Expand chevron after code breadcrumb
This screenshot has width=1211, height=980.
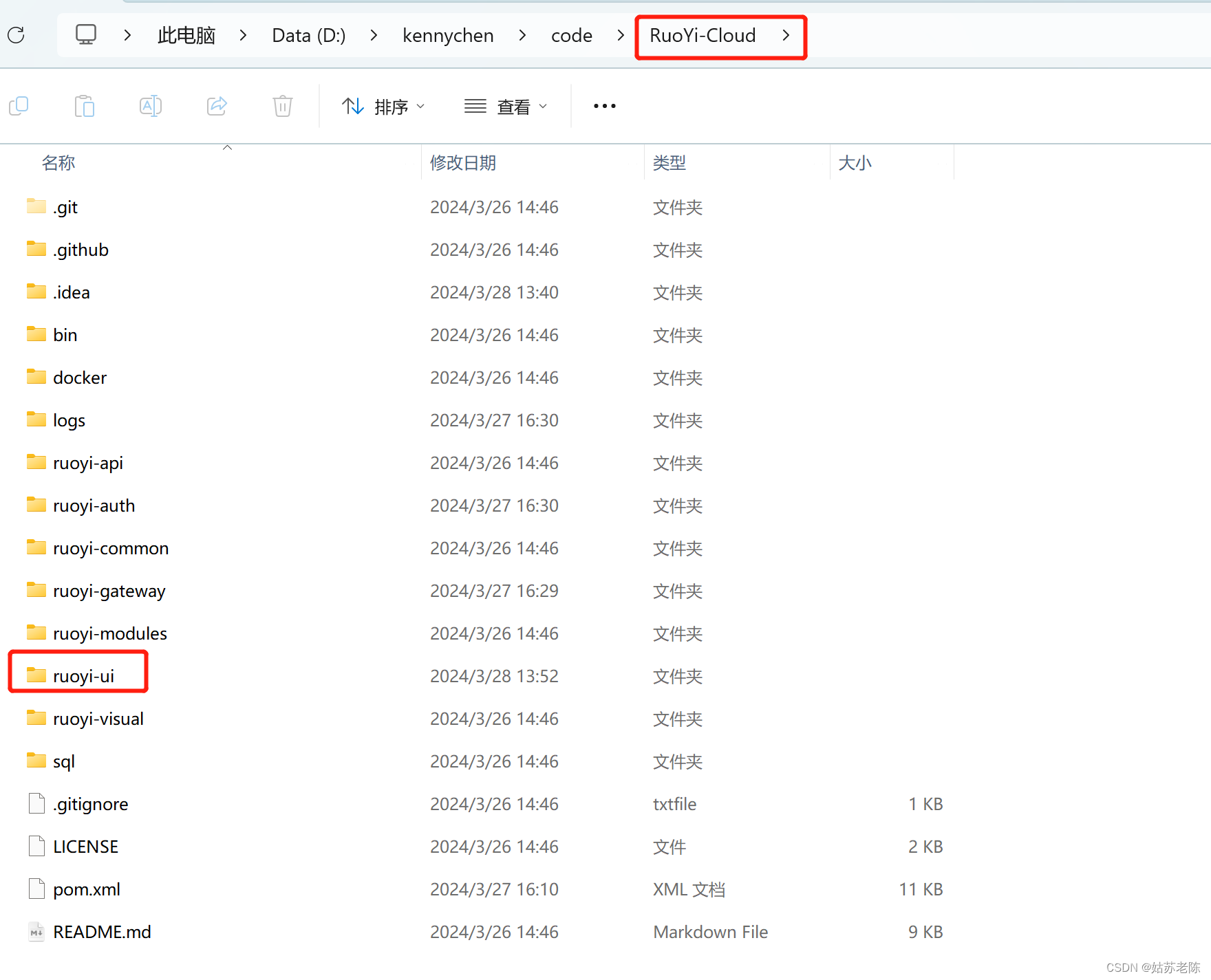pos(621,35)
